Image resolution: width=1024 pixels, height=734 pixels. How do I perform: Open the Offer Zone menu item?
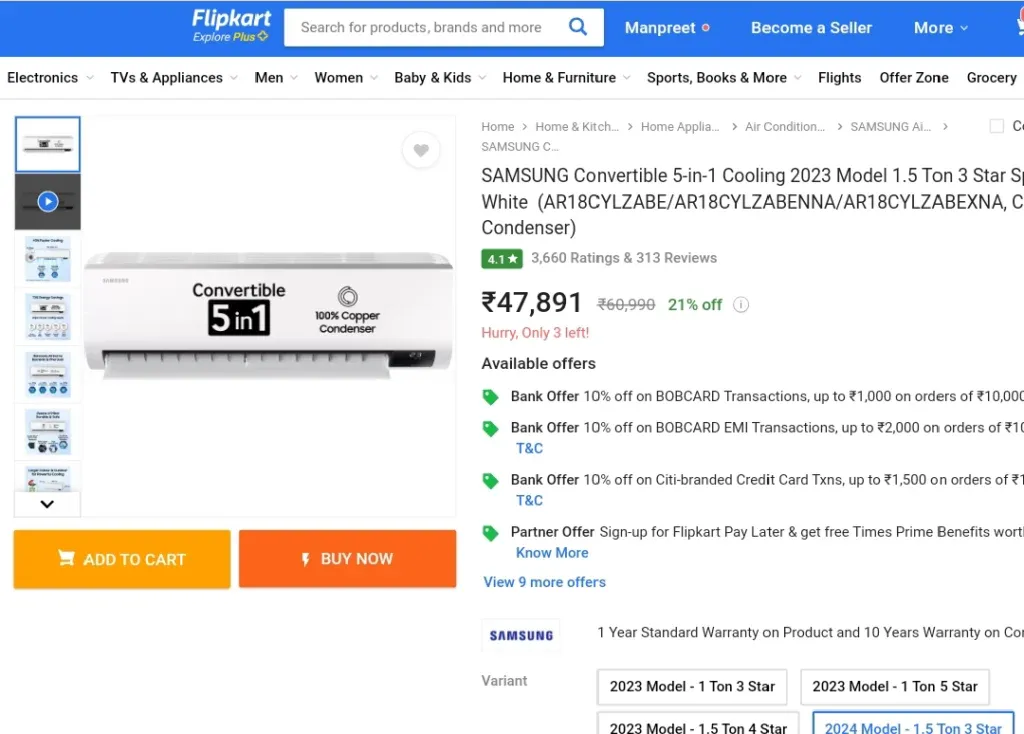pos(914,78)
